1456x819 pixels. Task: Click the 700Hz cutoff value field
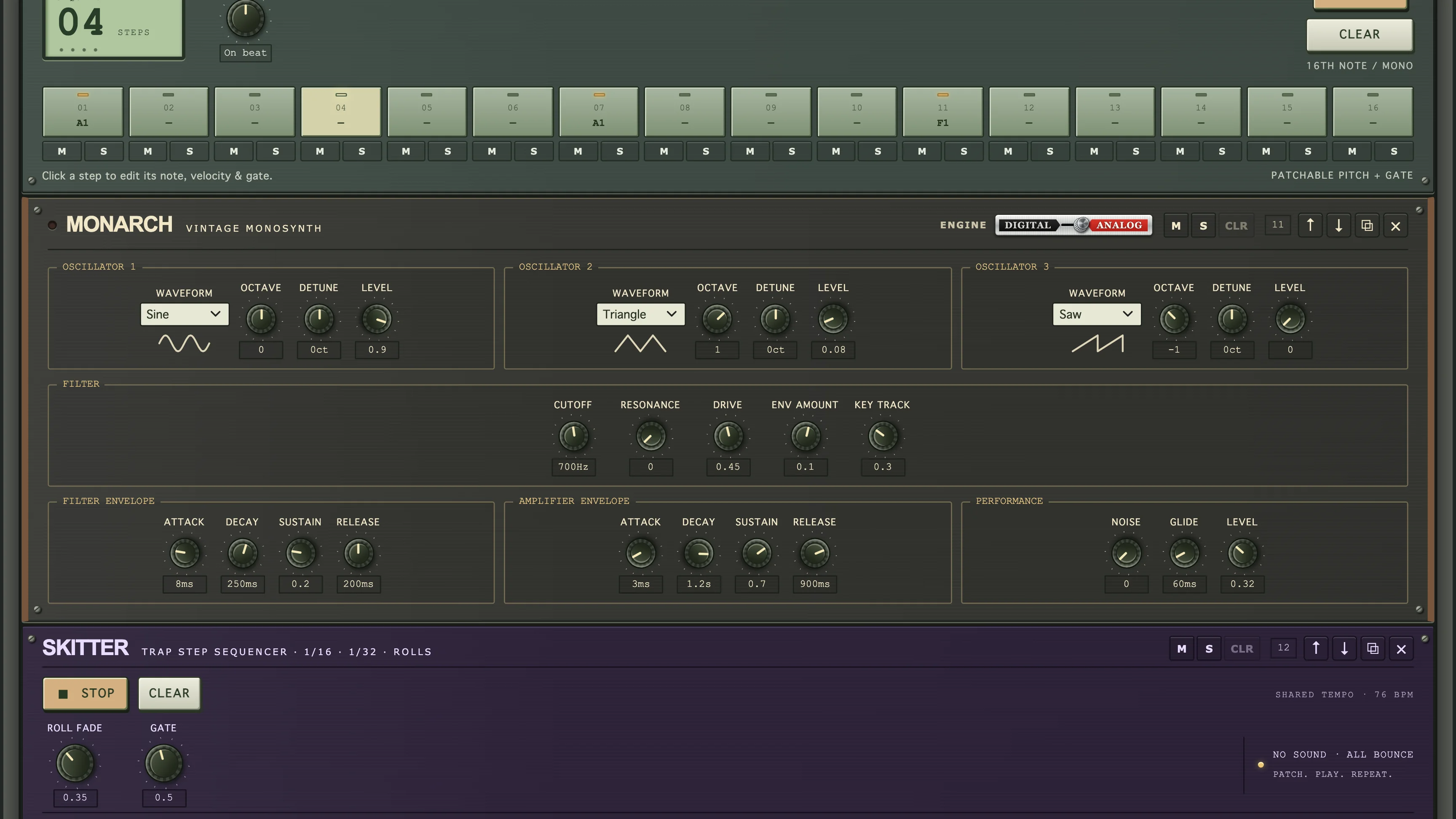(x=573, y=467)
